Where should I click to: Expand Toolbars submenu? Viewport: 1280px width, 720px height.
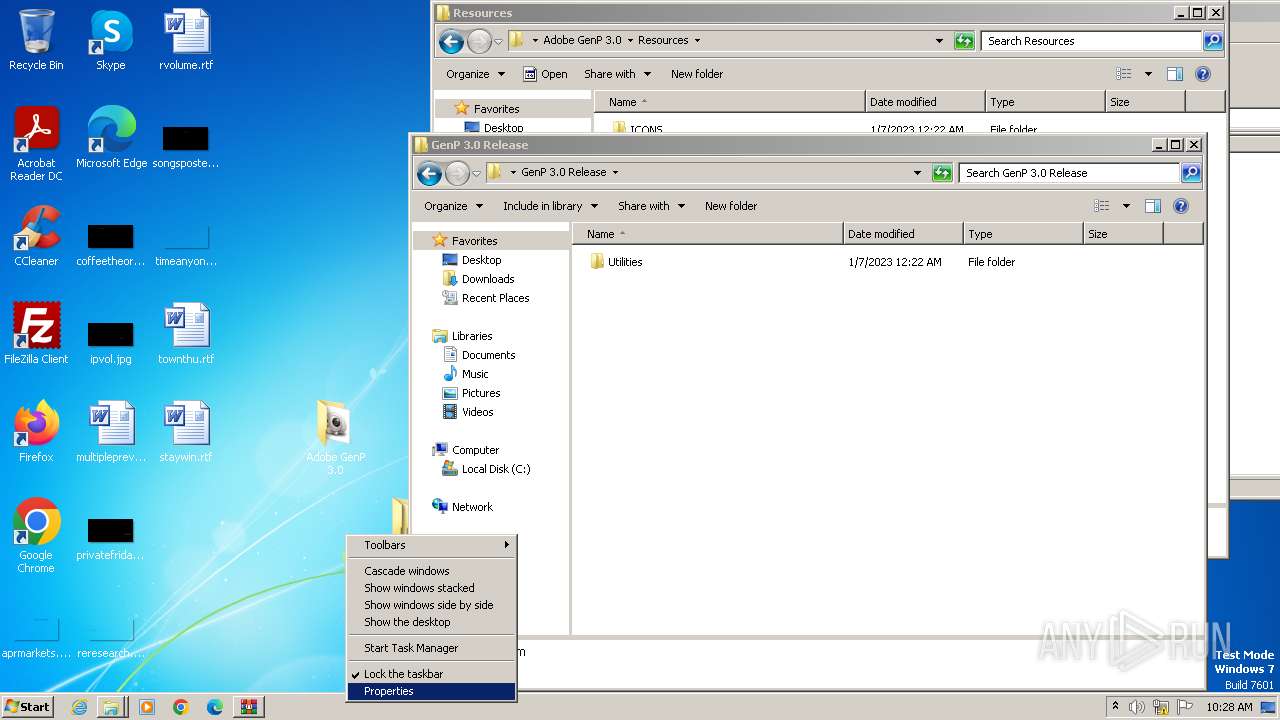point(431,545)
